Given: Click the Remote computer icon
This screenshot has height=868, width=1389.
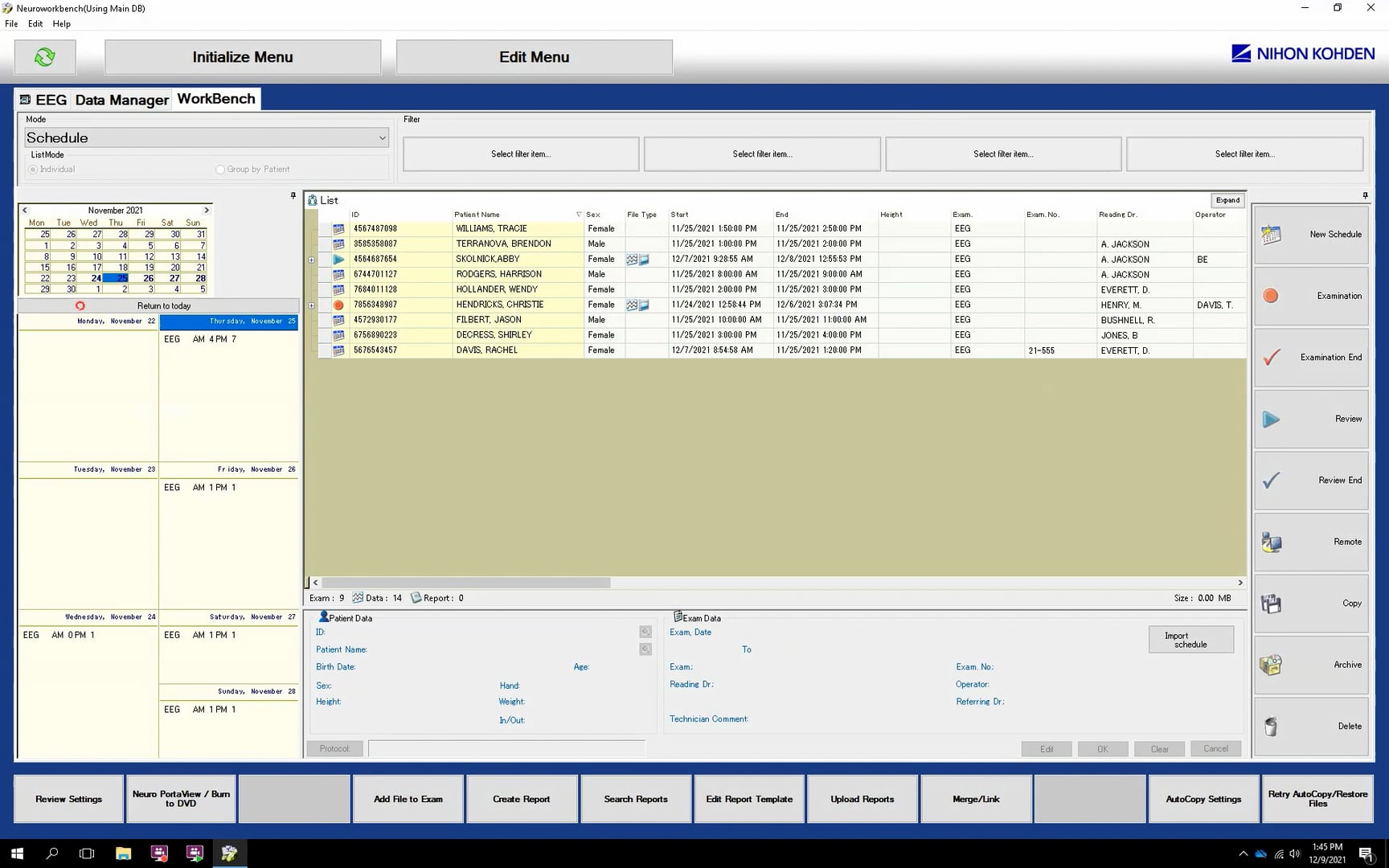Looking at the screenshot, I should tap(1272, 542).
